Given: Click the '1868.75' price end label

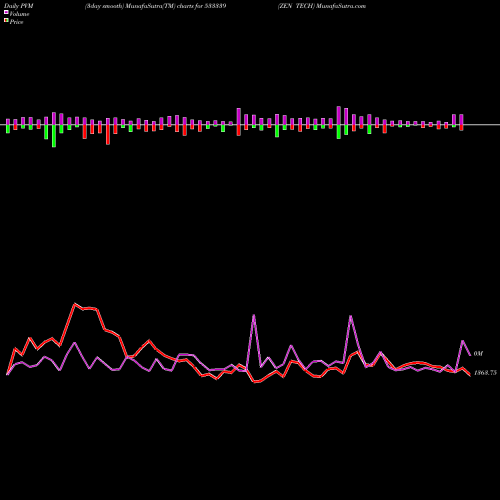Looking at the screenshot, I should (x=485, y=373).
